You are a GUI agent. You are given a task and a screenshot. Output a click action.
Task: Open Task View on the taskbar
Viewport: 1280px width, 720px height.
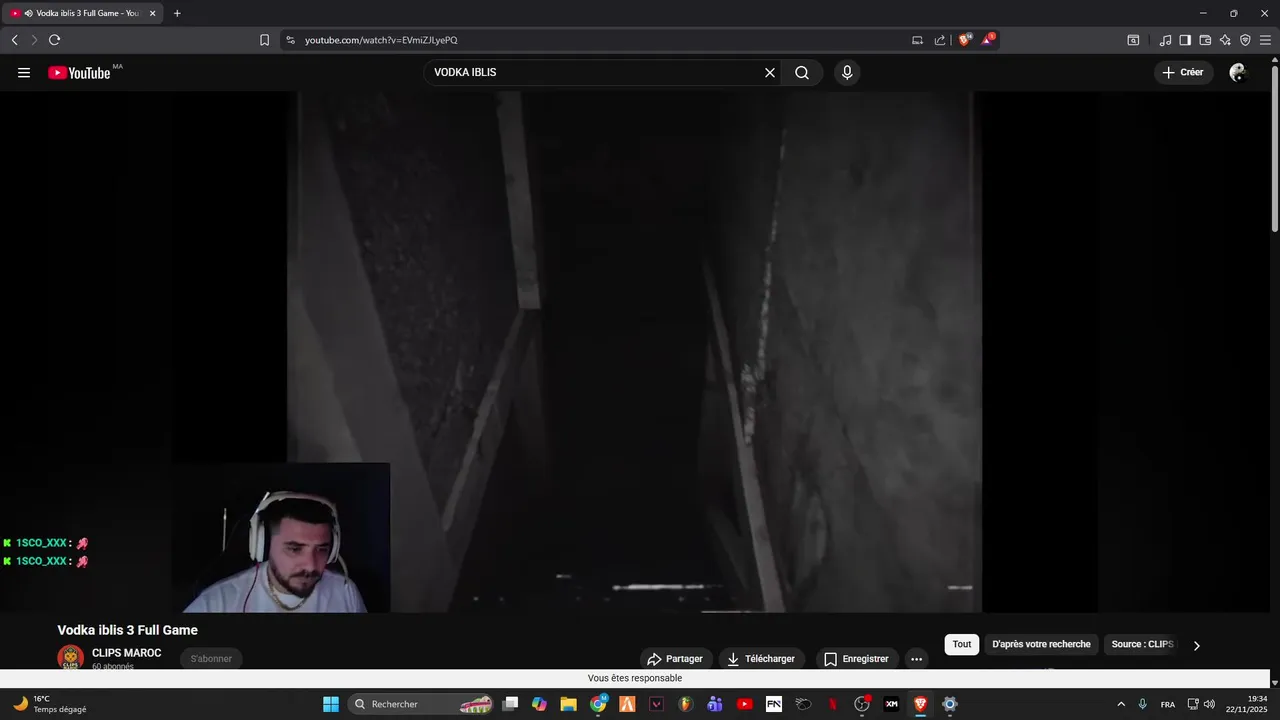(x=511, y=704)
